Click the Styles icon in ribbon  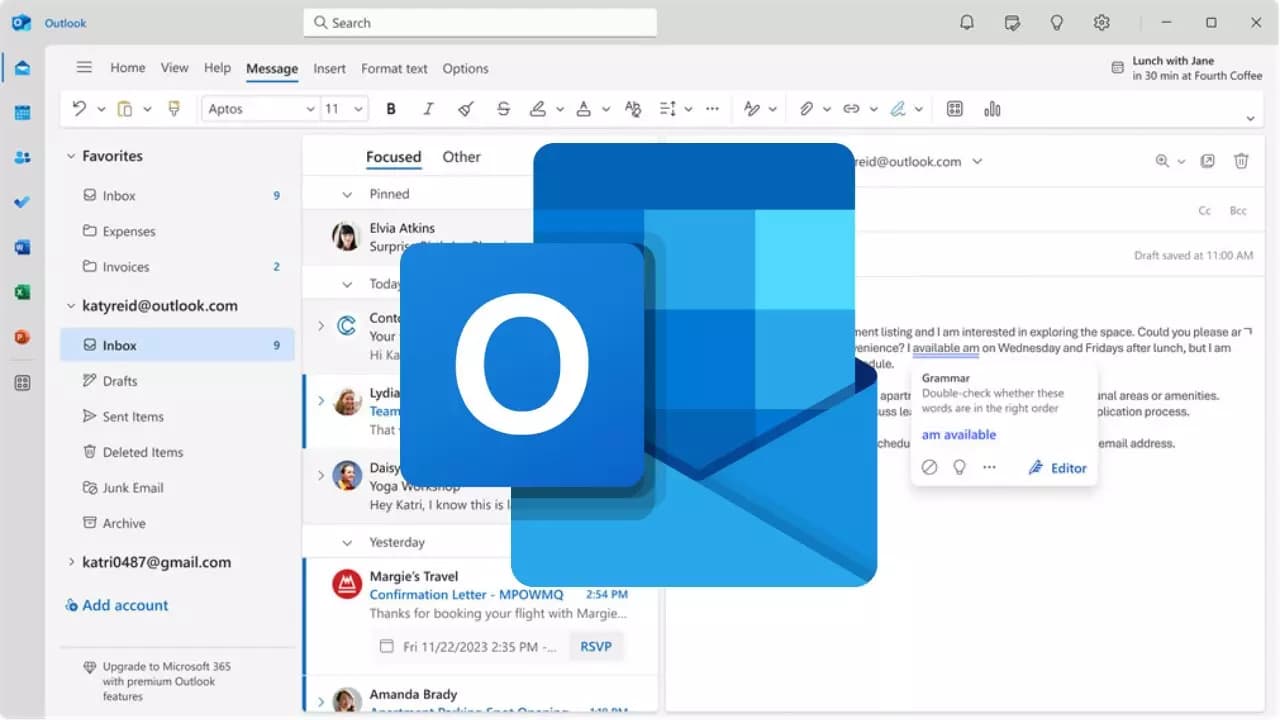[x=752, y=109]
